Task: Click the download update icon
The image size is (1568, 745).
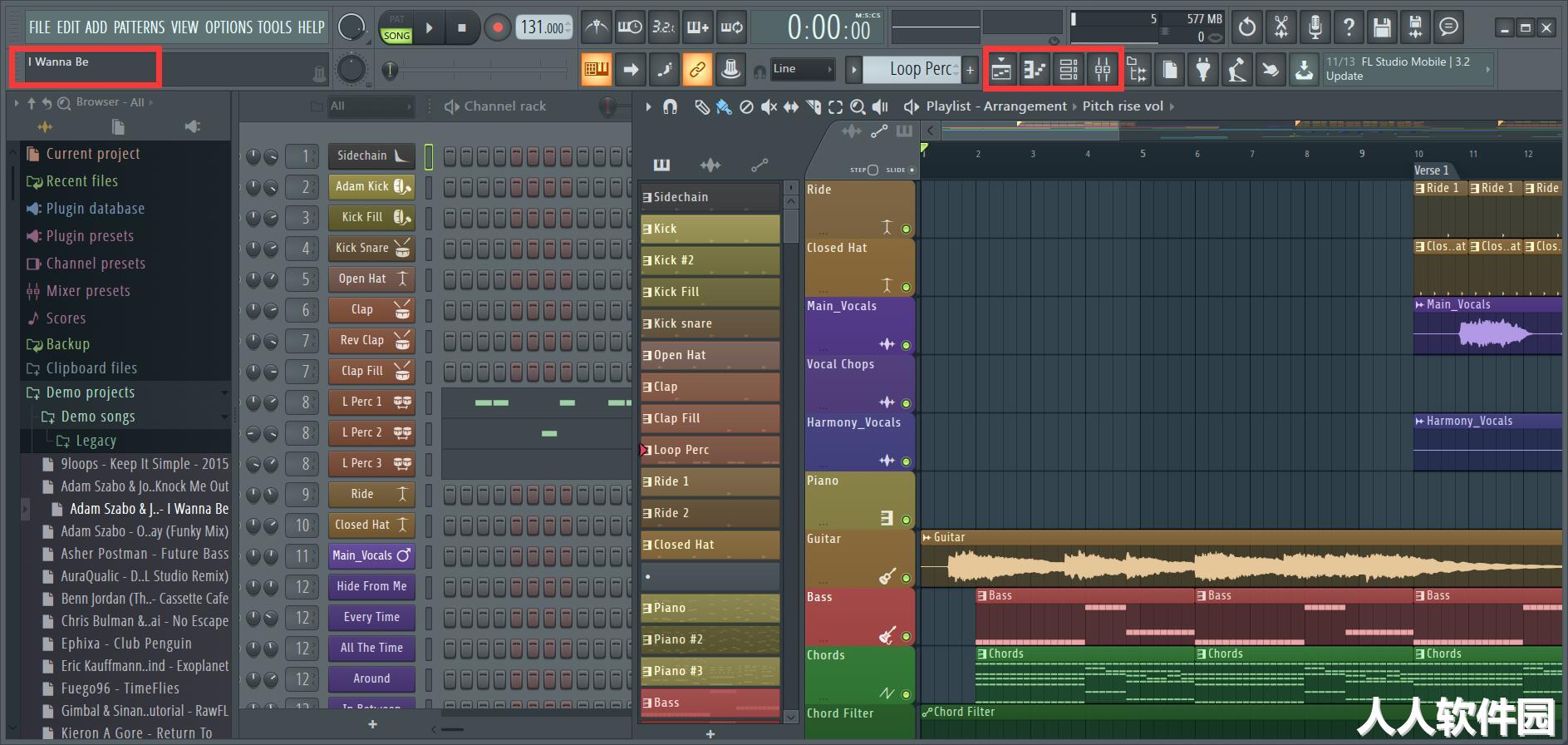Action: [x=1304, y=70]
